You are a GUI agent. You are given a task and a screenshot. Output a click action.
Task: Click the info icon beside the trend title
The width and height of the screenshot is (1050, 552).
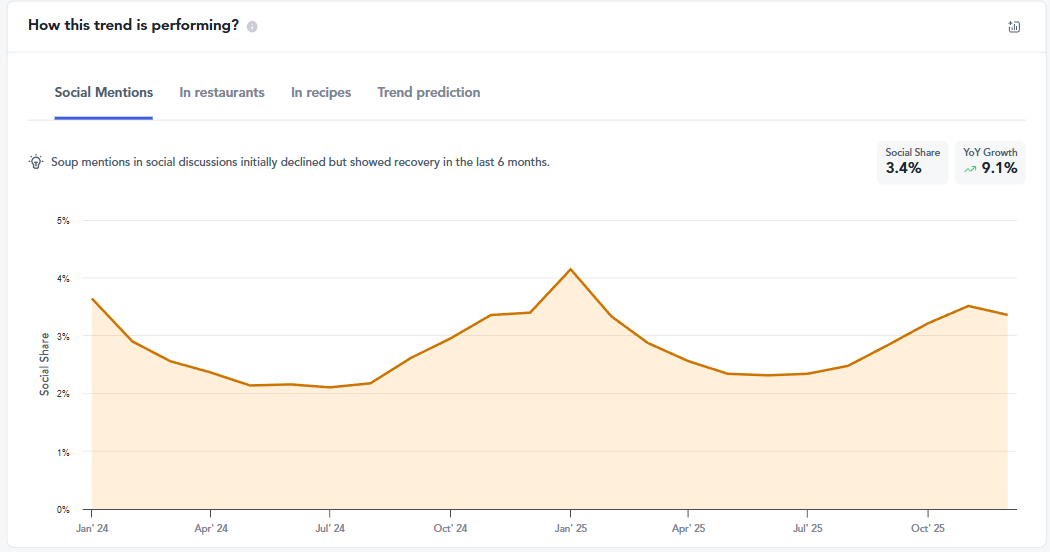(252, 27)
